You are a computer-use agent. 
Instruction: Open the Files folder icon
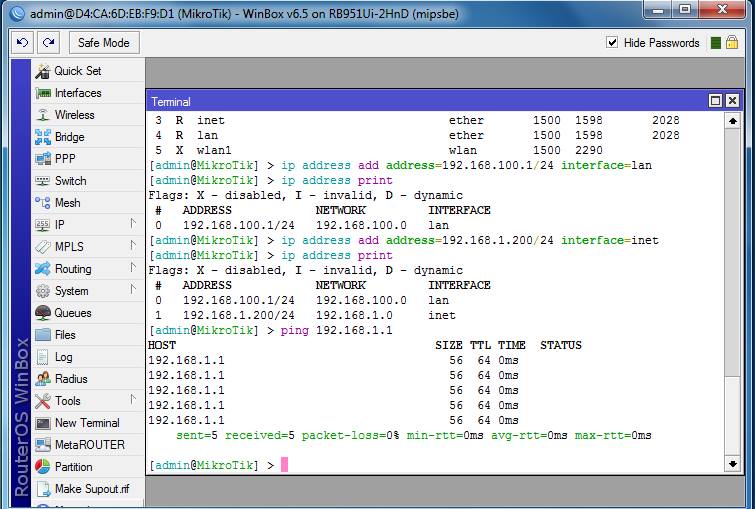(42, 334)
